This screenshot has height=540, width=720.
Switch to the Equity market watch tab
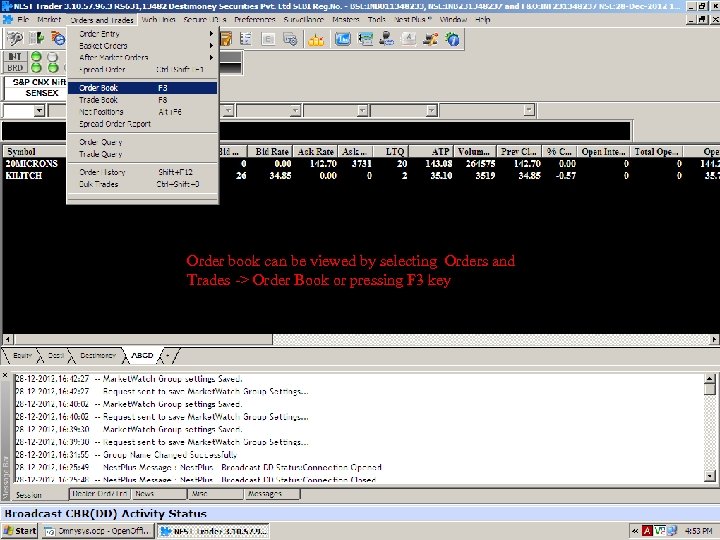tap(22, 355)
